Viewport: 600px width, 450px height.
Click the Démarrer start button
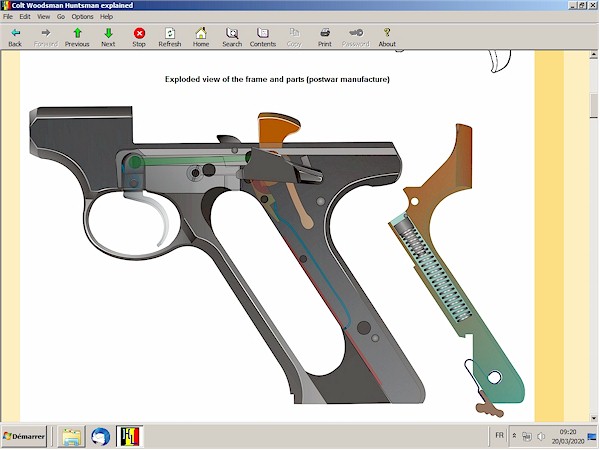click(24, 436)
